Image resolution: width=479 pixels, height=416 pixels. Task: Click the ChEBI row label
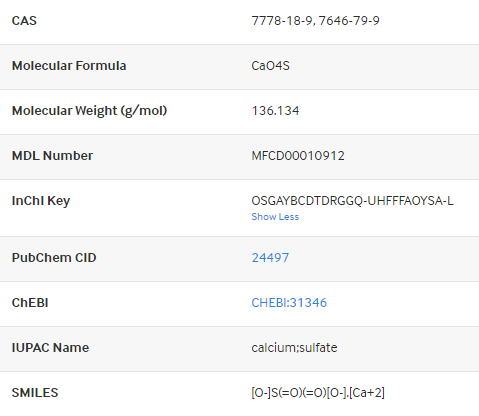(30, 303)
